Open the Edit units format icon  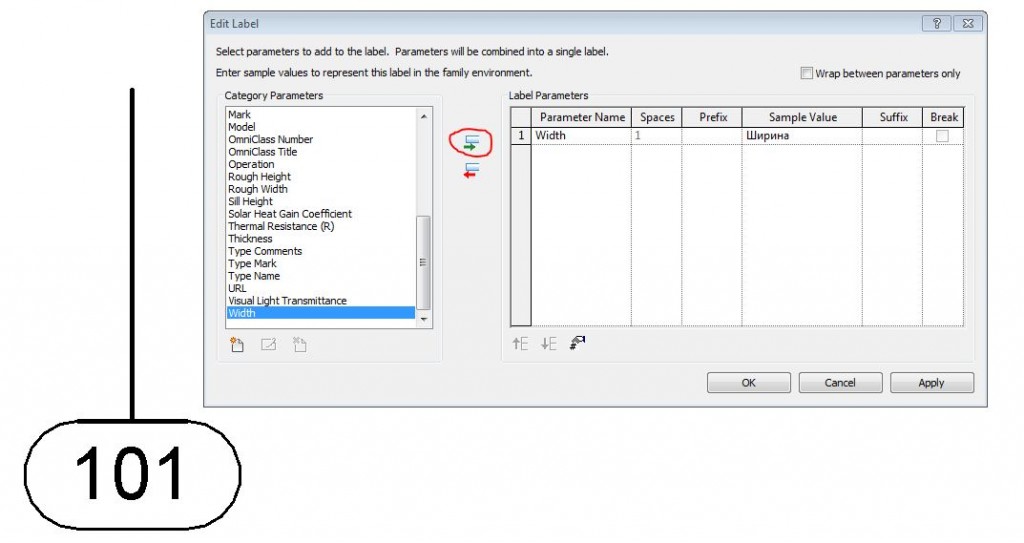pos(577,342)
